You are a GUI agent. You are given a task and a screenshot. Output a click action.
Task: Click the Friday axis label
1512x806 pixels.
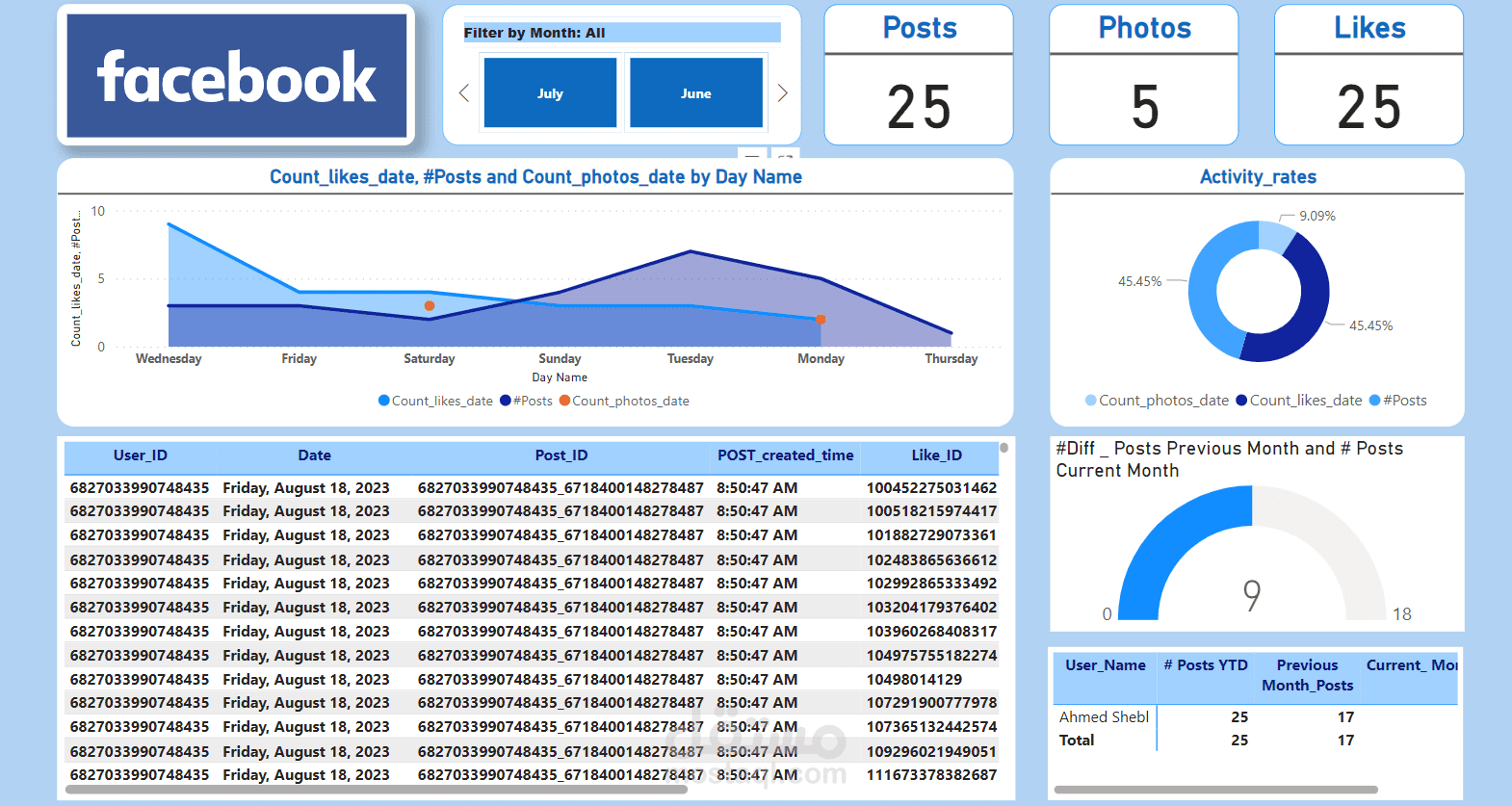(x=299, y=359)
